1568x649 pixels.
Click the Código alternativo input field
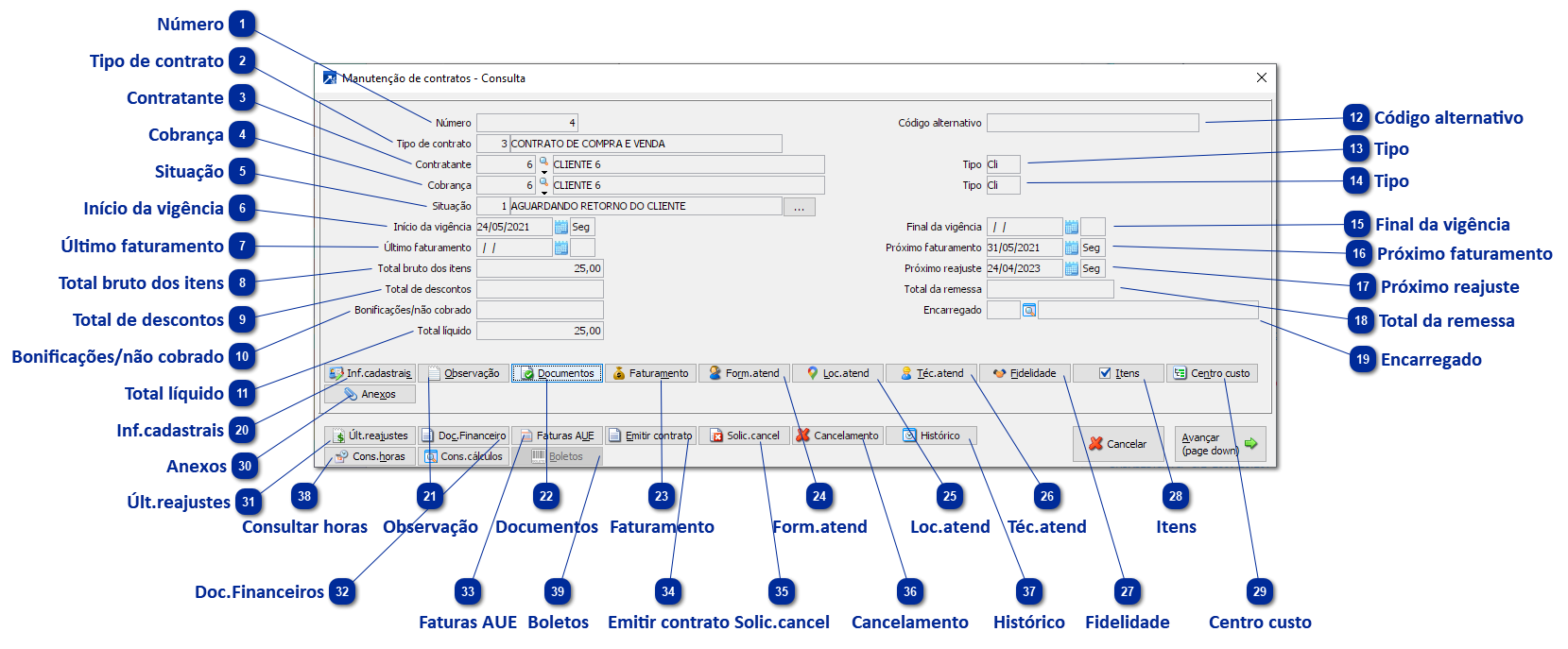(x=1093, y=123)
